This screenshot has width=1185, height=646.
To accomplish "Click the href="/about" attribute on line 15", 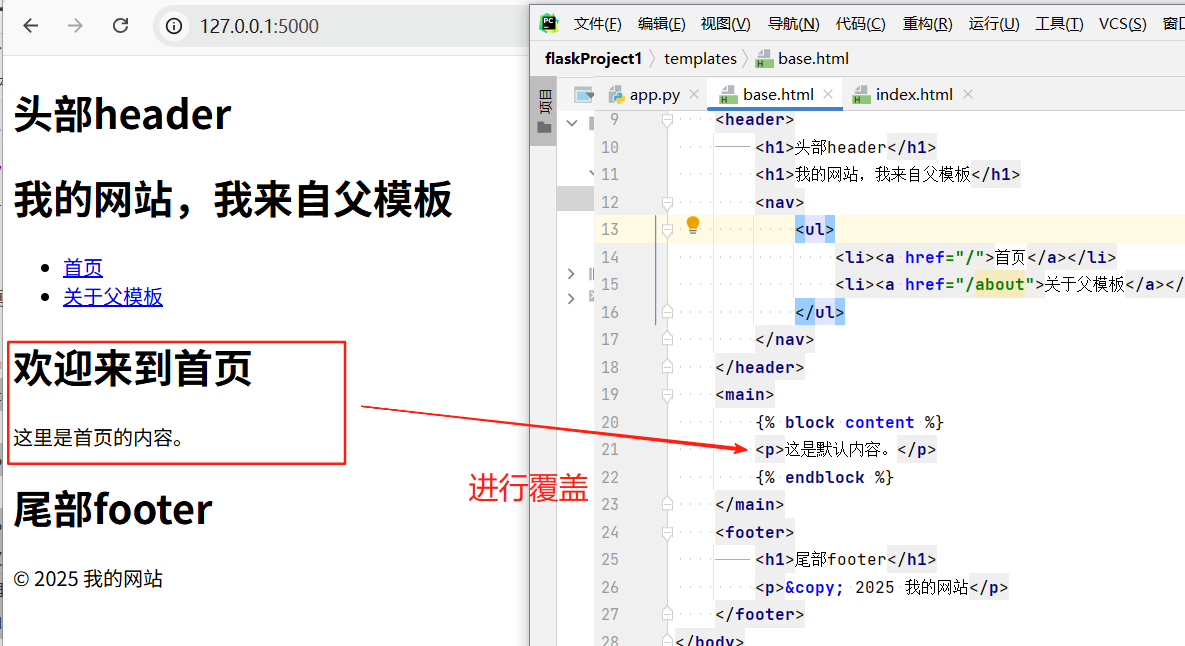I will click(x=970, y=284).
